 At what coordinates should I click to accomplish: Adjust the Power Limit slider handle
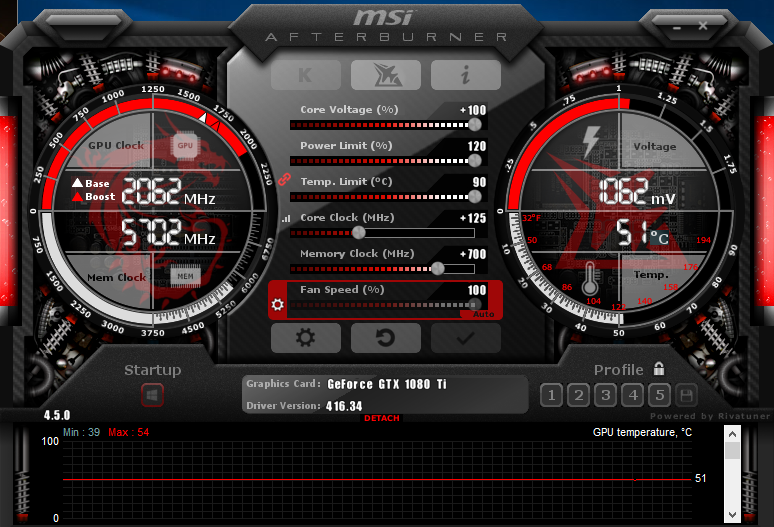[x=475, y=160]
